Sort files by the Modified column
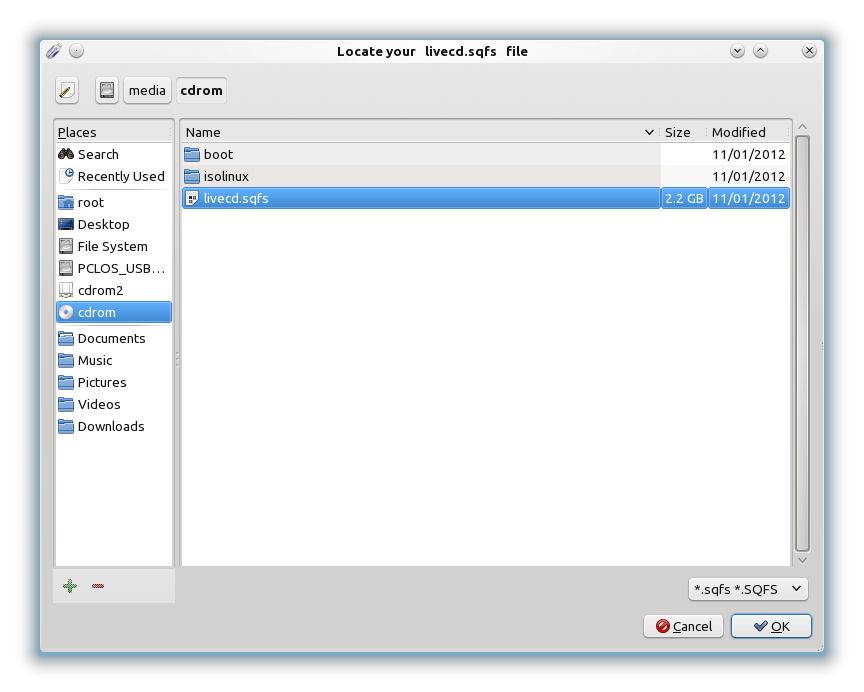Image resolution: width=864 pixels, height=692 pixels. pos(749,132)
